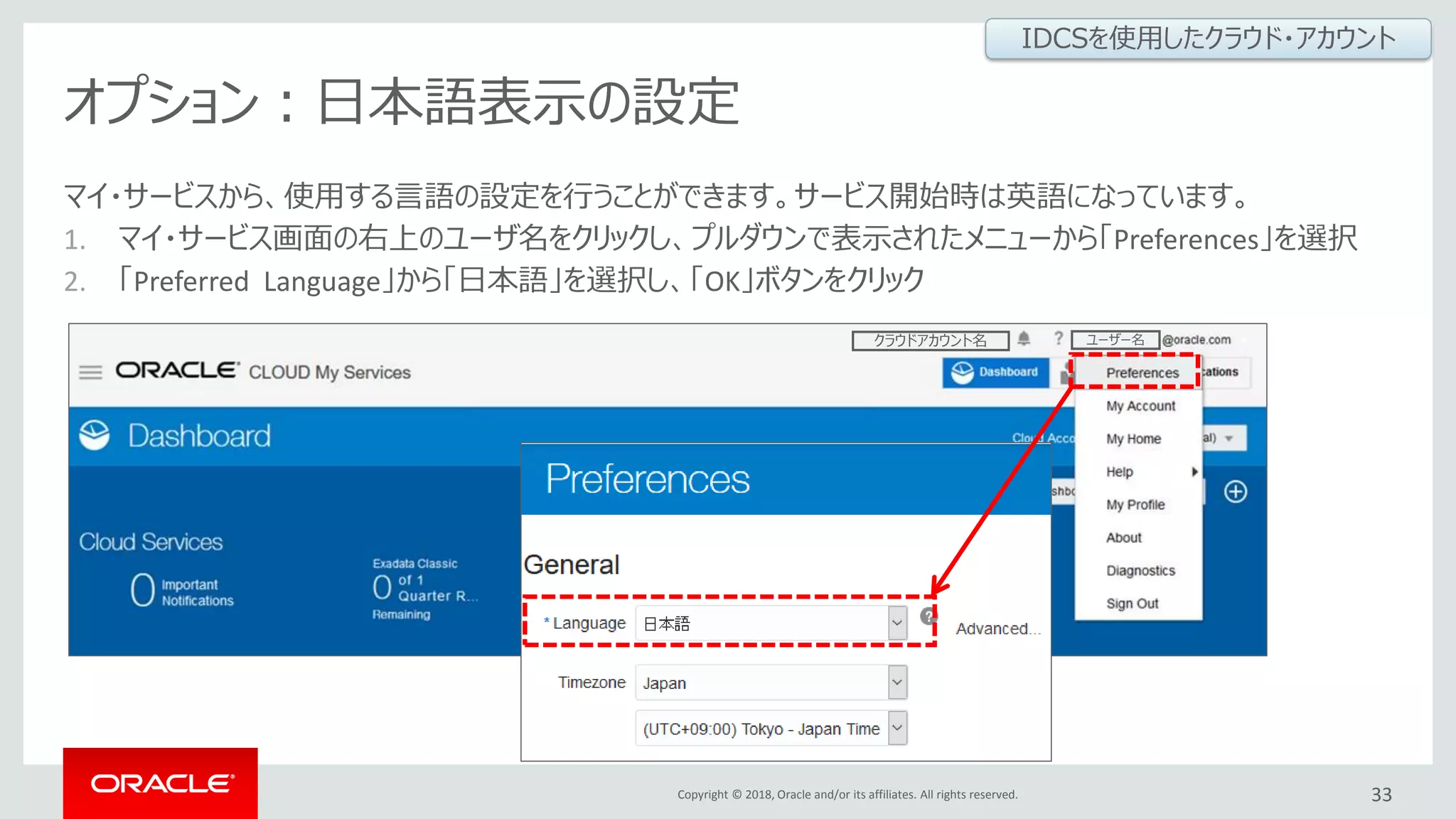
Task: Open the hamburger navigation menu
Action: pos(90,372)
